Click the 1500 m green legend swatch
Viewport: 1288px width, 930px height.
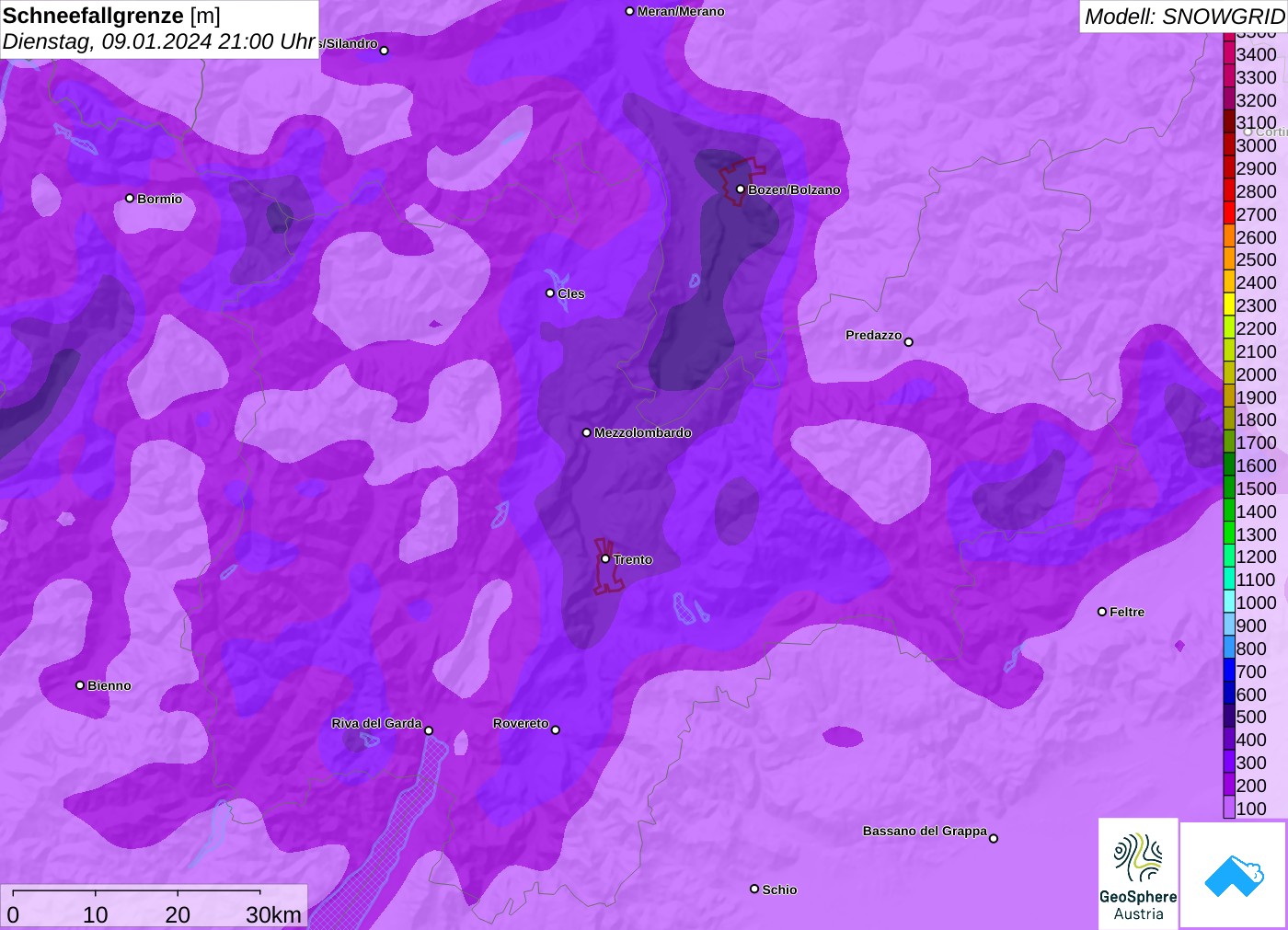point(1229,488)
